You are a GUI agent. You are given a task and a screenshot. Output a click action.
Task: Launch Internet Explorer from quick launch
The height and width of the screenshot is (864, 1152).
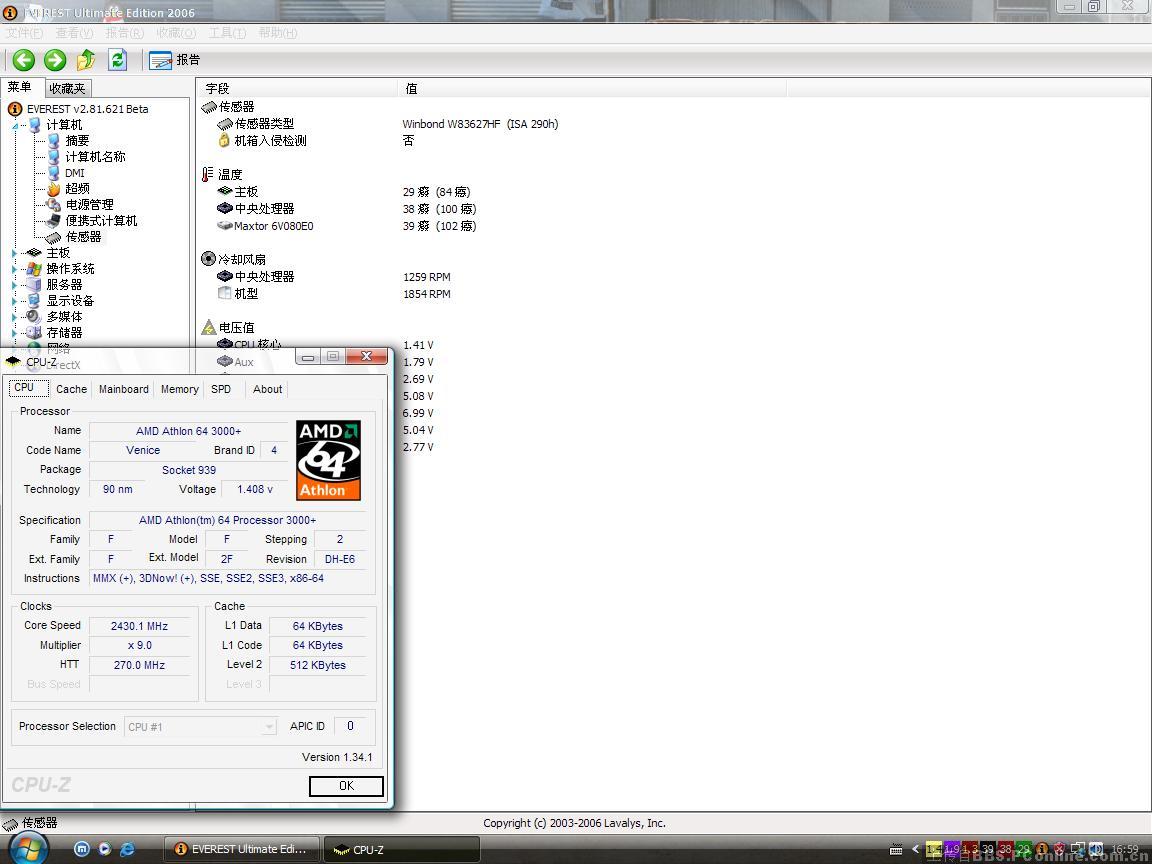point(127,849)
